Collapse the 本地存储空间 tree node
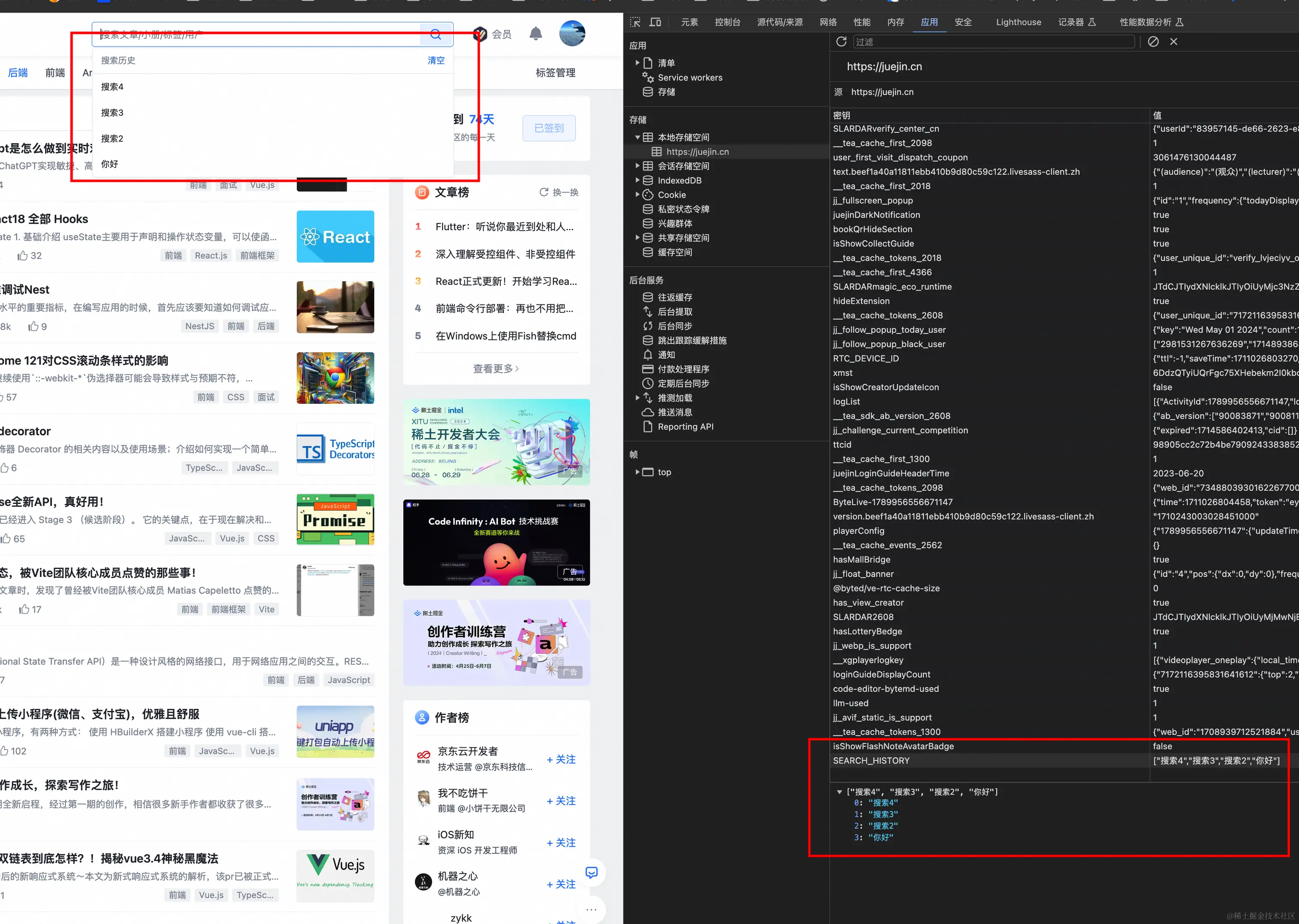Viewport: 1299px width, 924px height. click(637, 137)
